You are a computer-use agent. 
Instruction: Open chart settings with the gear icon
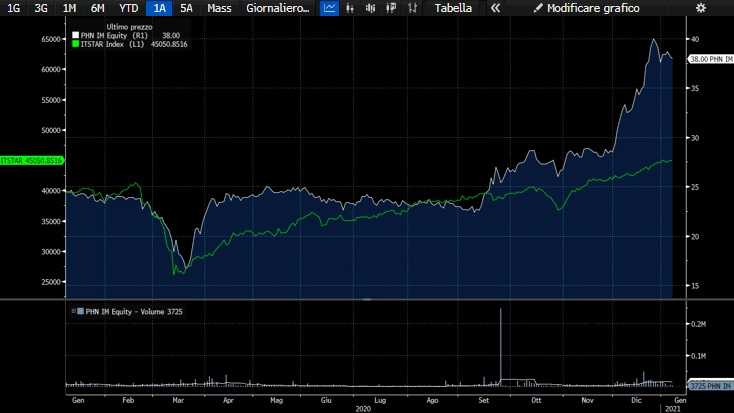(x=701, y=8)
